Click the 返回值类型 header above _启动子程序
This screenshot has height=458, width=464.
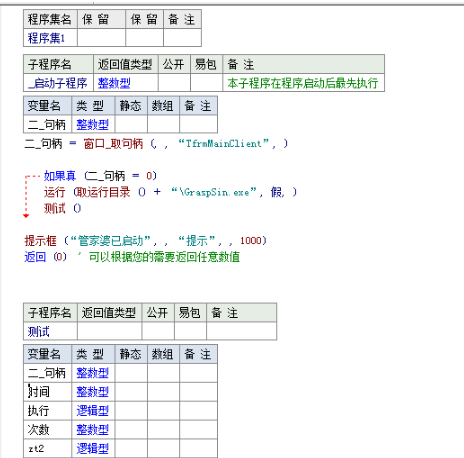(x=126, y=64)
